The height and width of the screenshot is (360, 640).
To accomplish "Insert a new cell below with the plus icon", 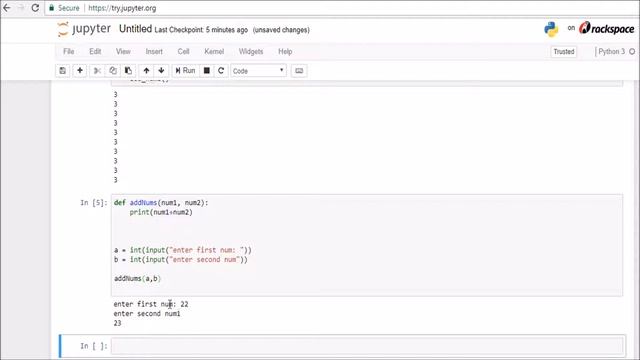I will coord(80,71).
